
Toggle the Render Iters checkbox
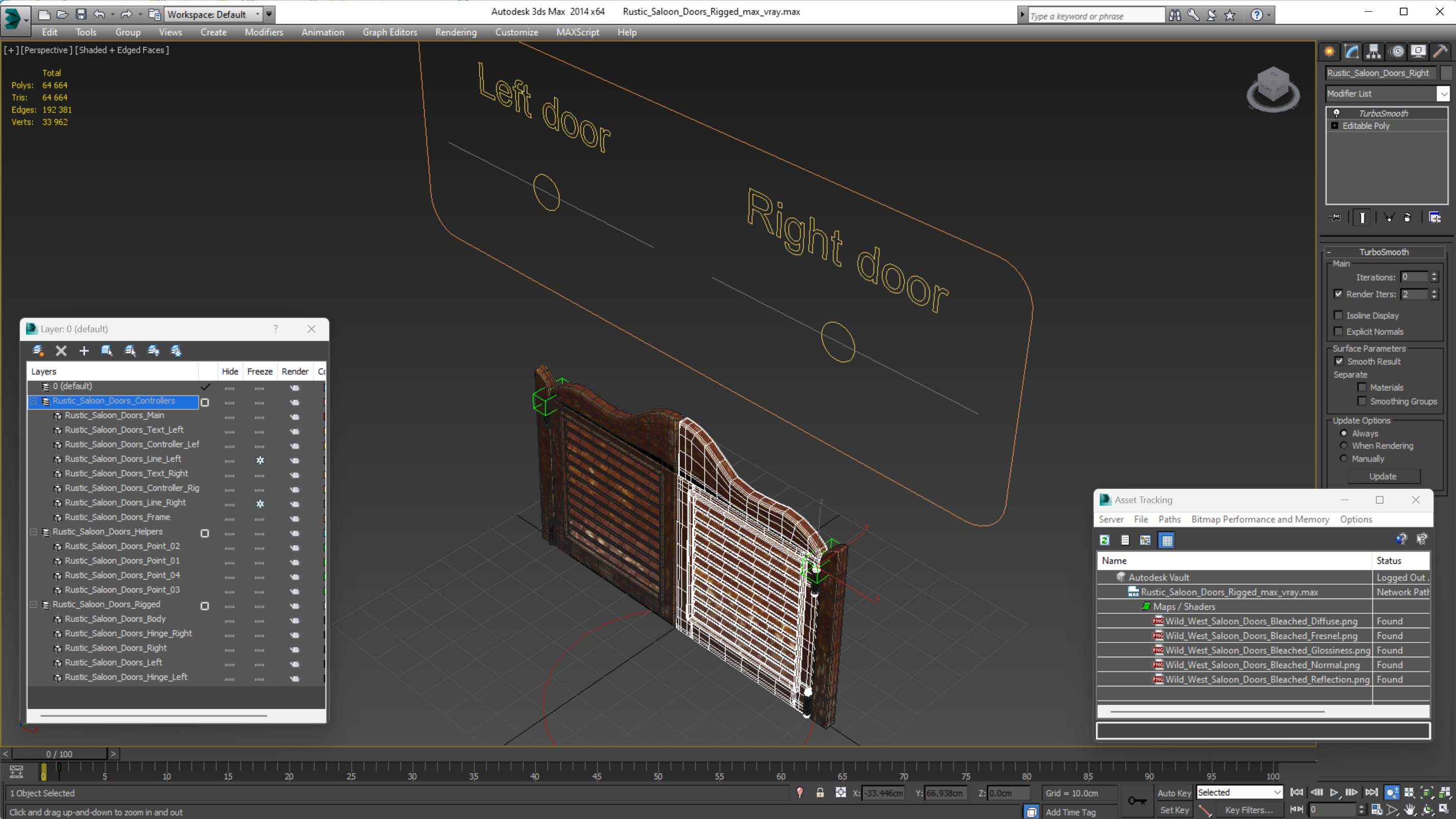coord(1338,294)
